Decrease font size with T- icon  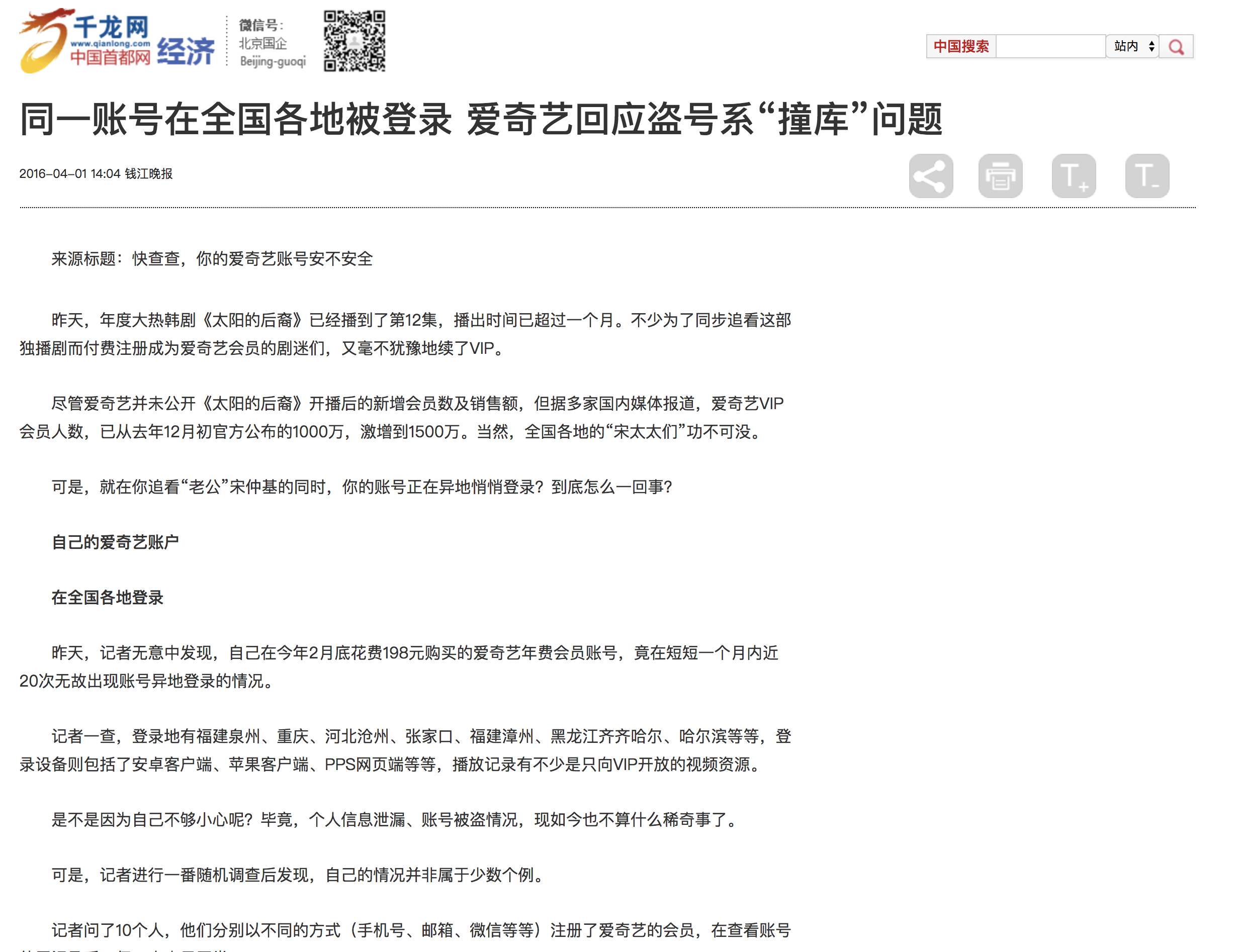pos(1147,175)
